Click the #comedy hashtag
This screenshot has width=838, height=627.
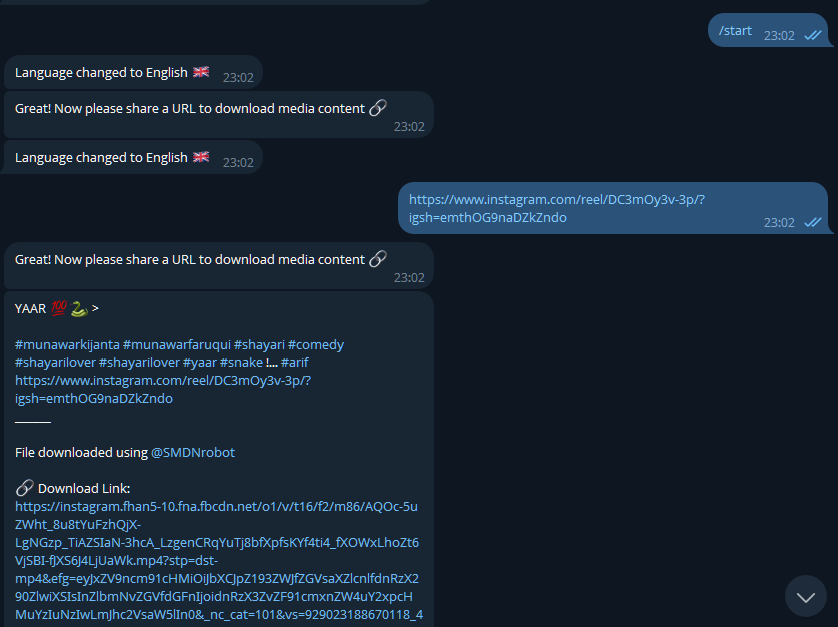click(x=316, y=345)
